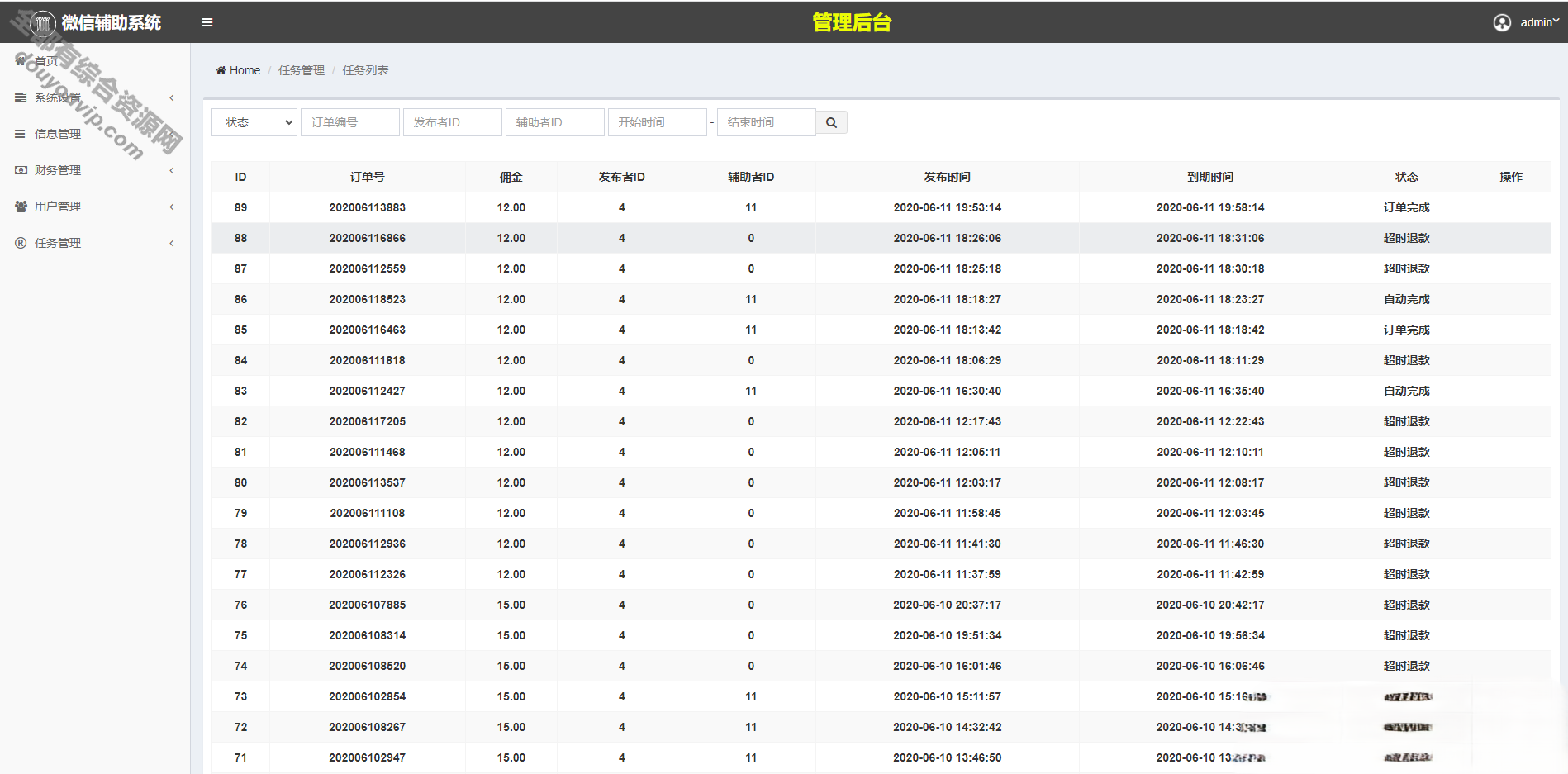Image resolution: width=1568 pixels, height=774 pixels.
Task: Click the Home breadcrumb house icon
Action: pos(221,70)
